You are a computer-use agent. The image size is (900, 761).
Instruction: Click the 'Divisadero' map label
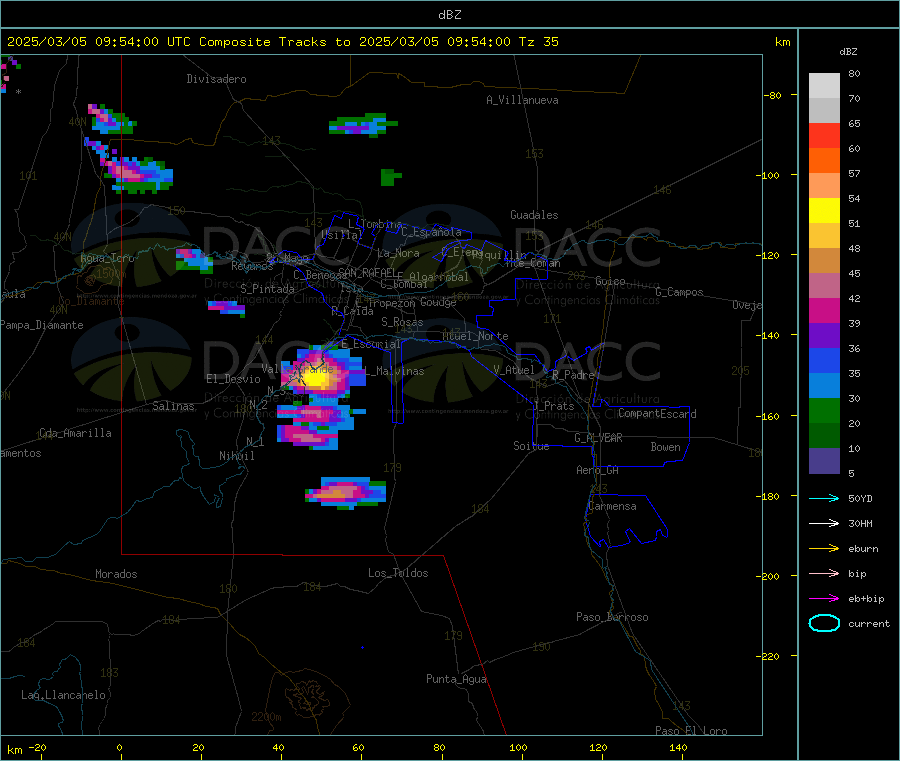216,79
